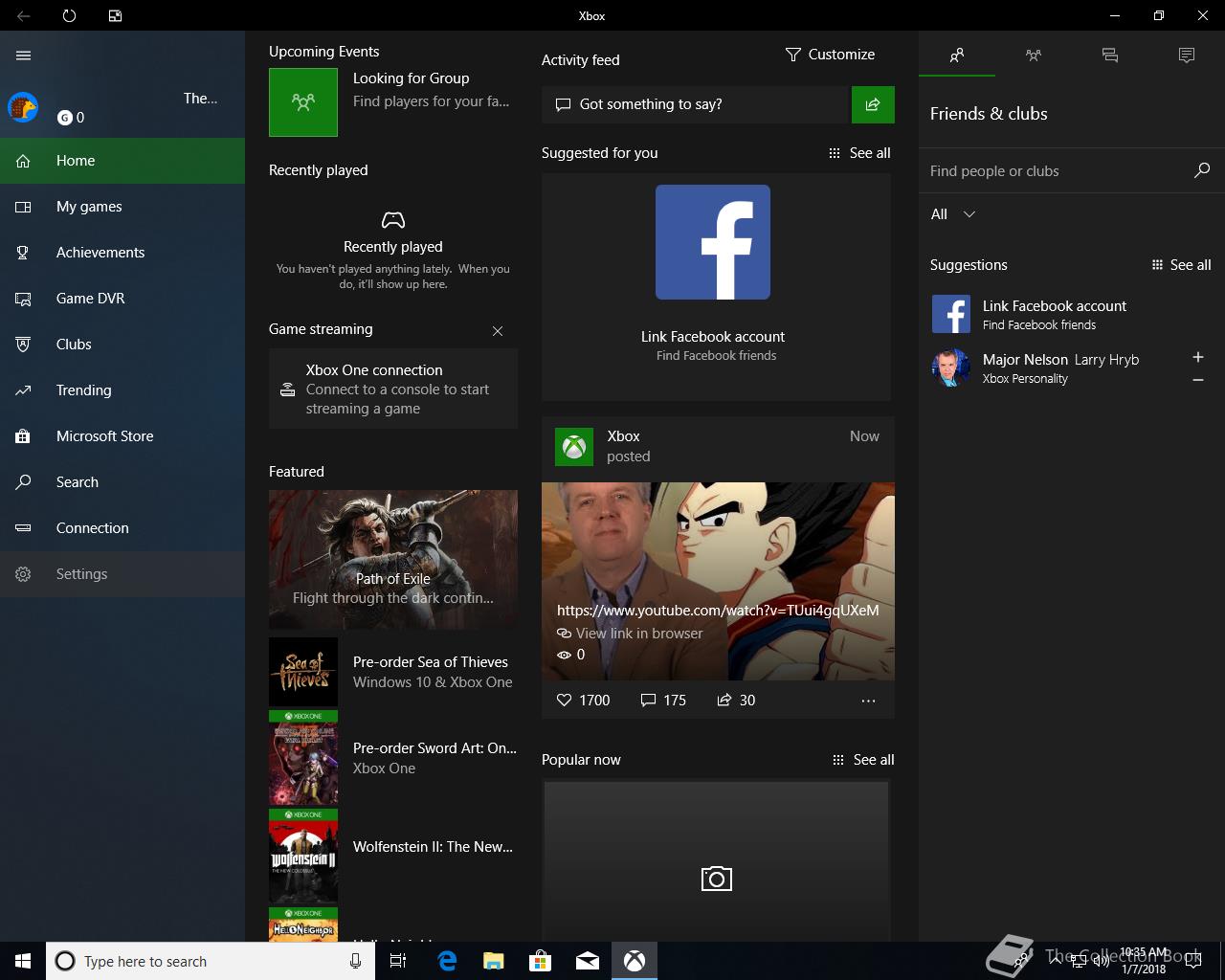Click Link Facebook account suggestion in Friends panel
Screen dimensions: 1225x980
[x=1072, y=314]
